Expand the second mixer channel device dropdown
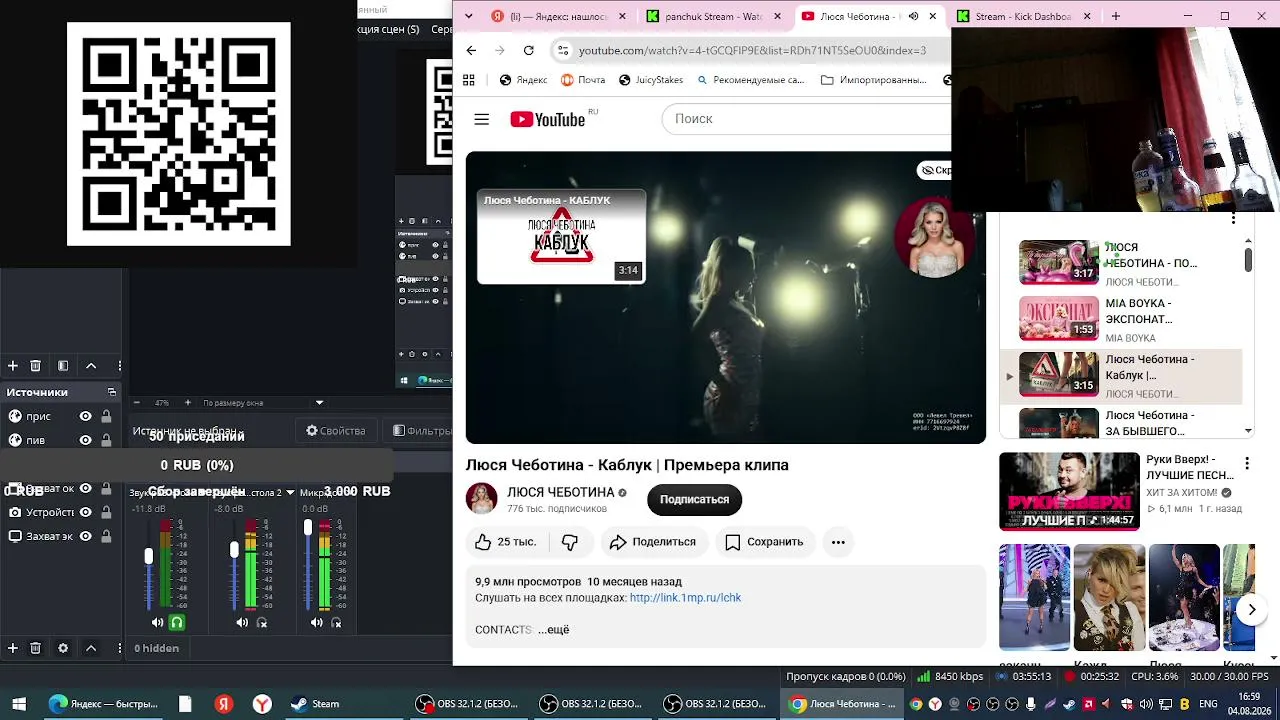Screen dimensions: 1280x720 [x=290, y=492]
